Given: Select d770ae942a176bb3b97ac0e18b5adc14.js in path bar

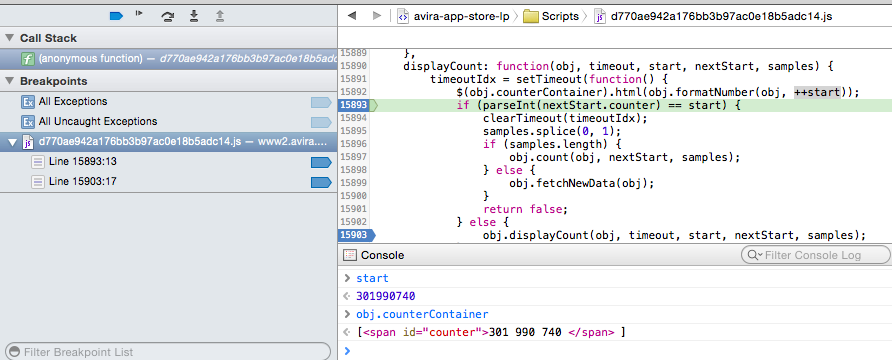Looking at the screenshot, I should (x=721, y=16).
